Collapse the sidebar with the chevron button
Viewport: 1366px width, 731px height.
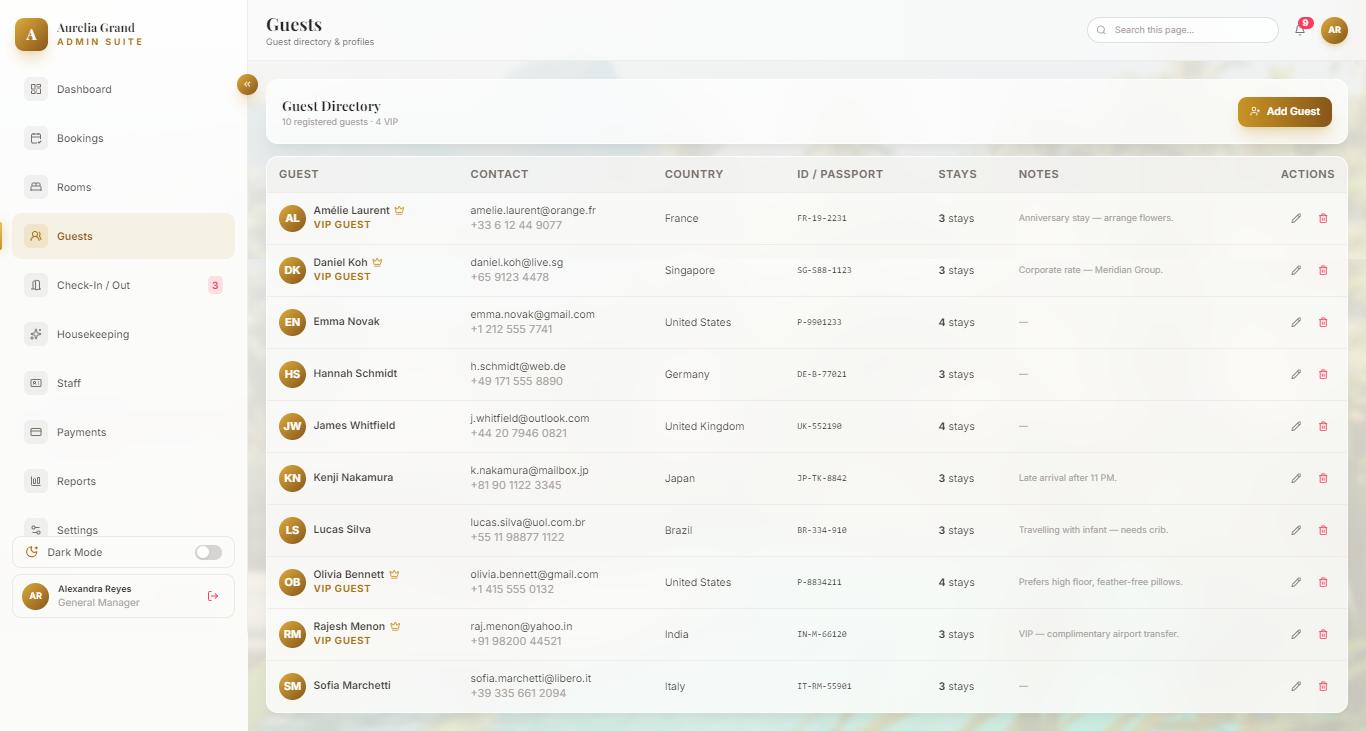tap(247, 85)
